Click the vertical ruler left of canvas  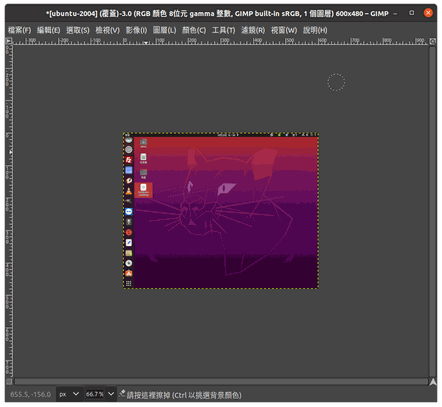(9, 211)
